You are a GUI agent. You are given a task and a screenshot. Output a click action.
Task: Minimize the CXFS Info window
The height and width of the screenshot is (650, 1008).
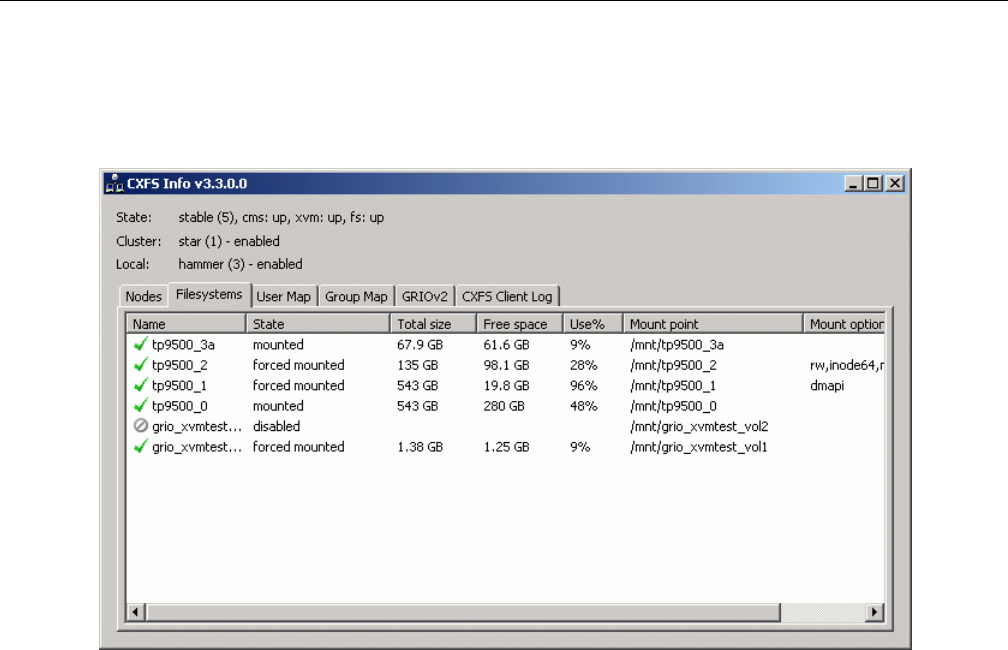click(853, 183)
